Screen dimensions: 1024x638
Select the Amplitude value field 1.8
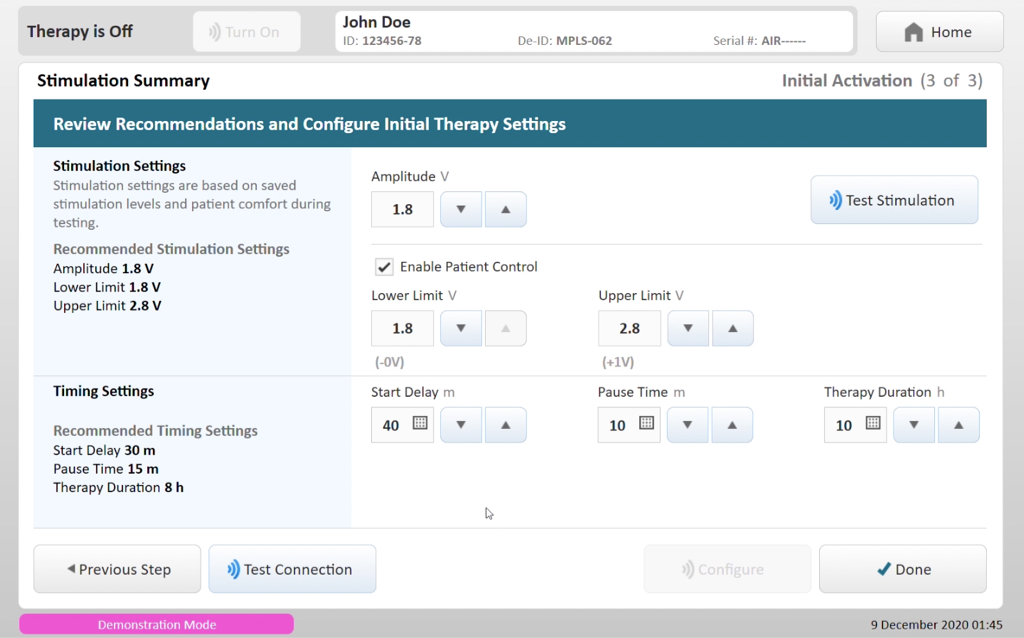click(x=402, y=210)
